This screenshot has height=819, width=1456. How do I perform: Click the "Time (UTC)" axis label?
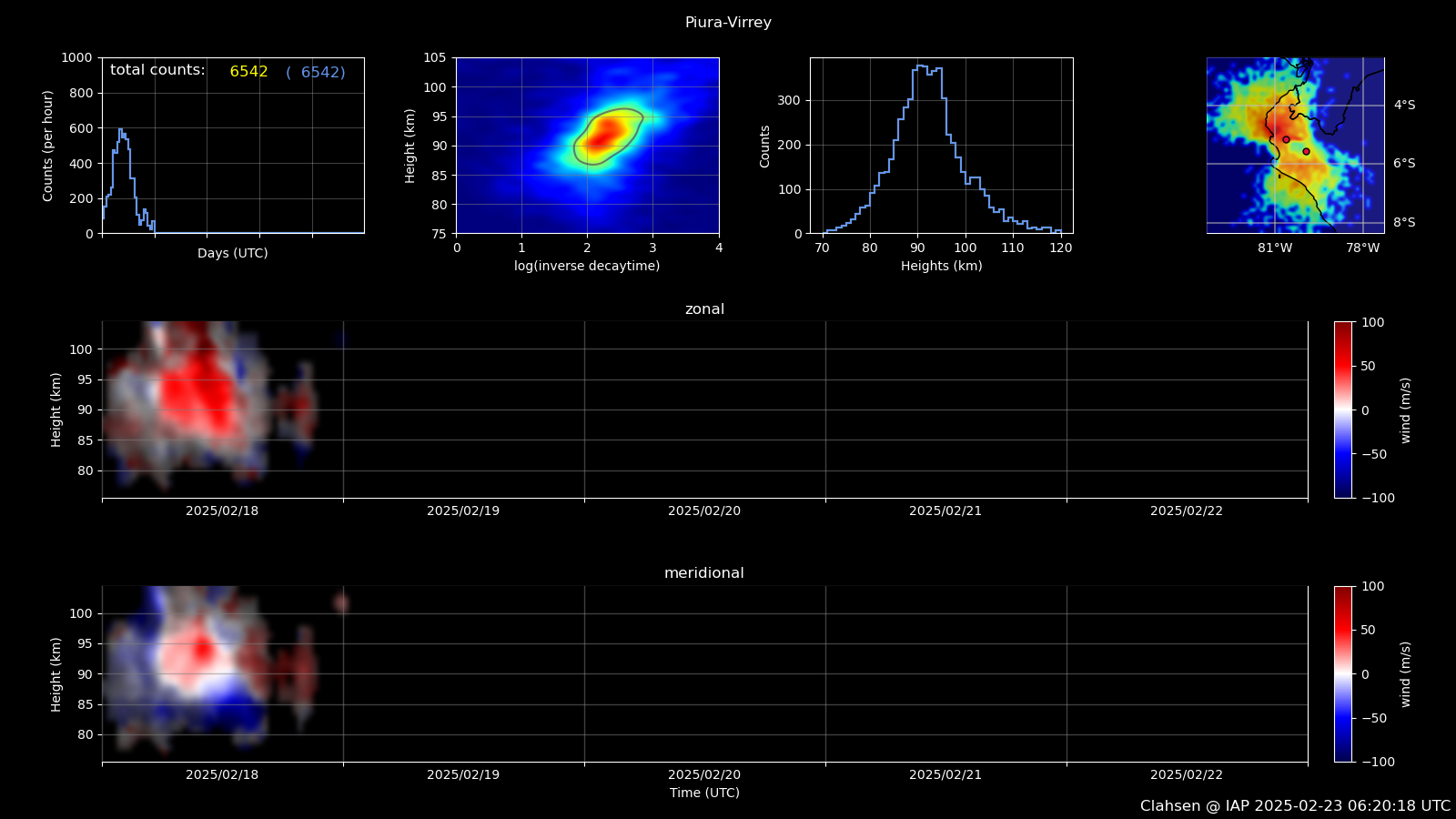click(704, 793)
